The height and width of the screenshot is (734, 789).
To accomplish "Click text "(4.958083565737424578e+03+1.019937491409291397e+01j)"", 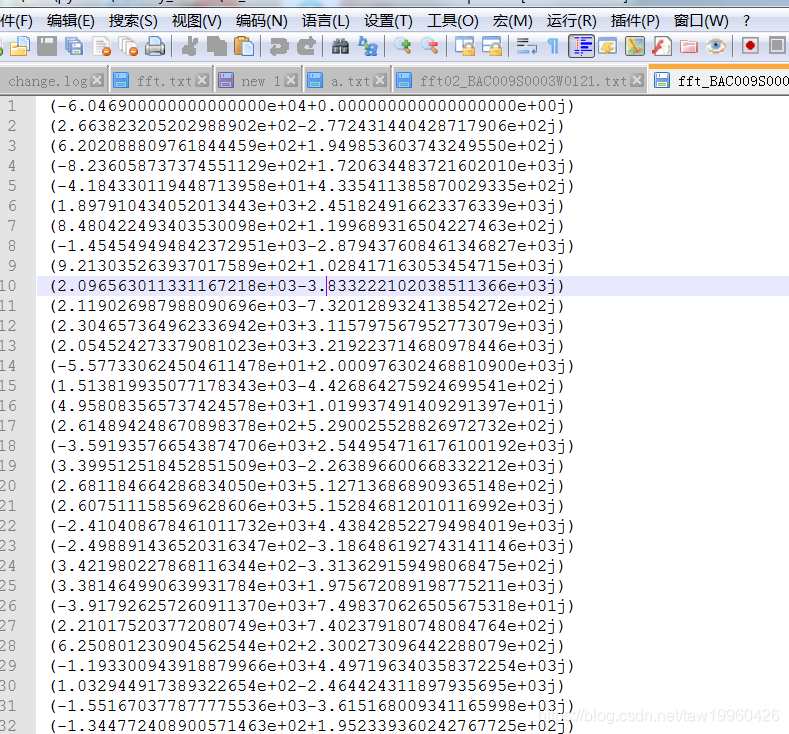I will (307, 405).
